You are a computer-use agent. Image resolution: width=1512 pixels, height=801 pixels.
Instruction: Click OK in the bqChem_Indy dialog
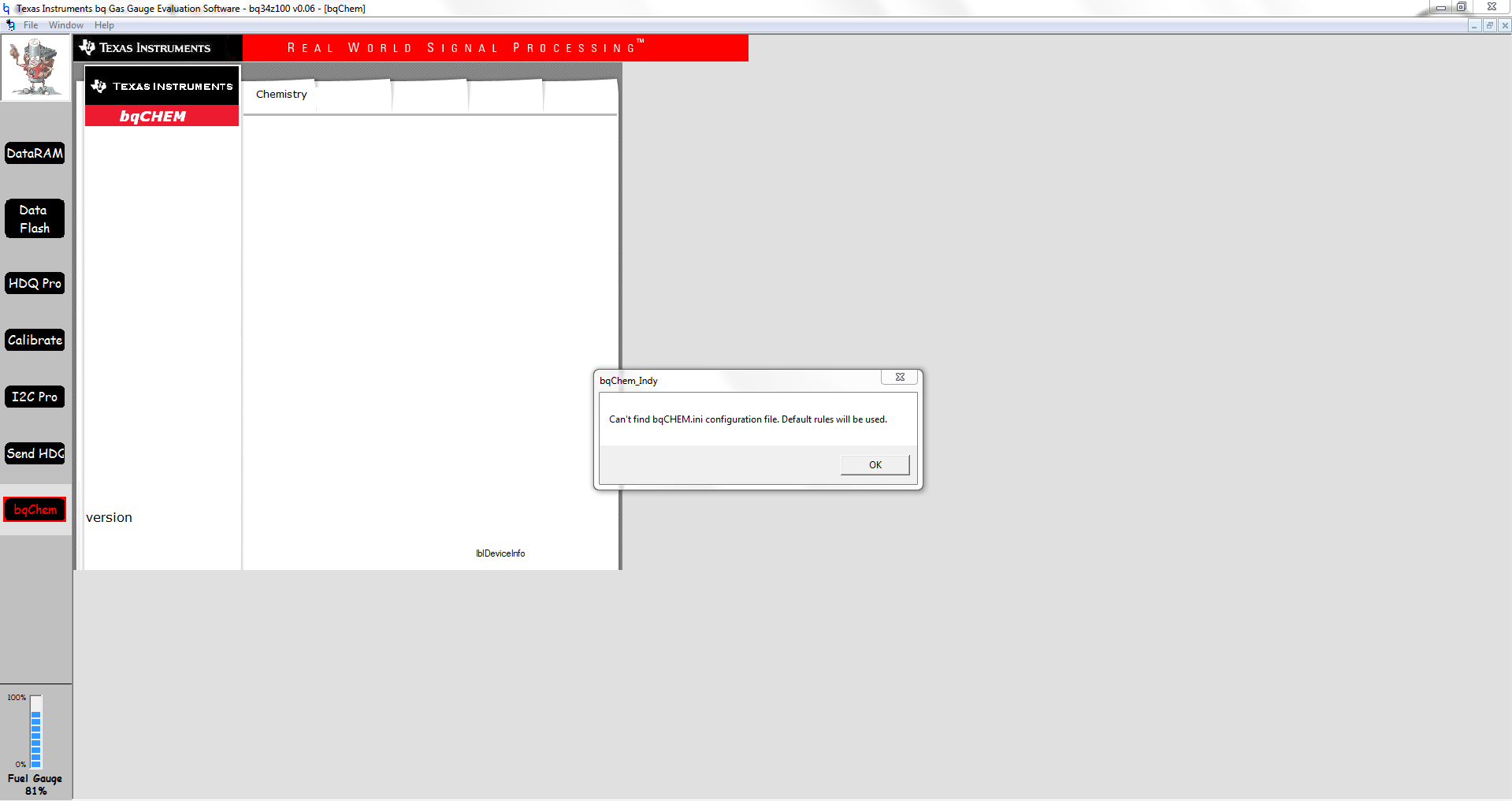coord(875,464)
